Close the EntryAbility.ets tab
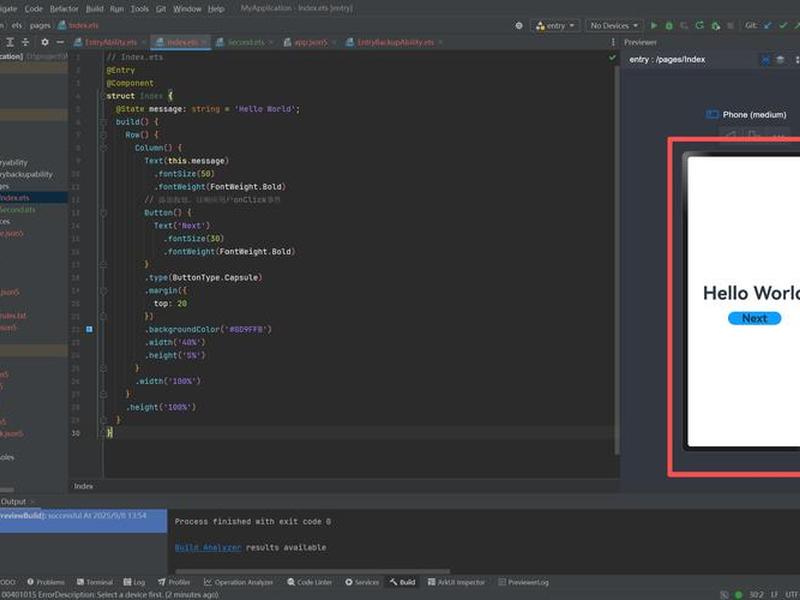 [144, 42]
